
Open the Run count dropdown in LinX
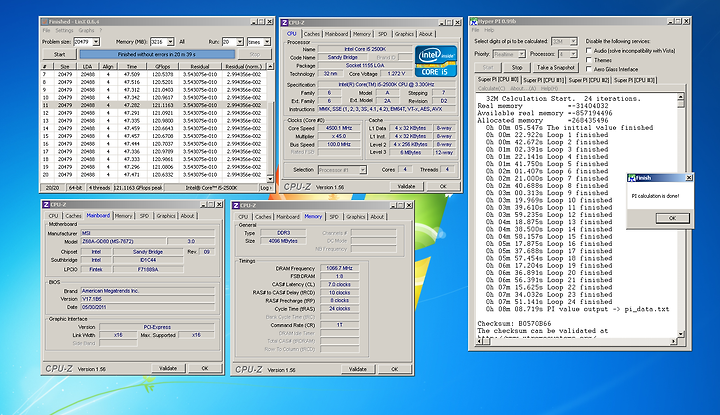click(239, 42)
